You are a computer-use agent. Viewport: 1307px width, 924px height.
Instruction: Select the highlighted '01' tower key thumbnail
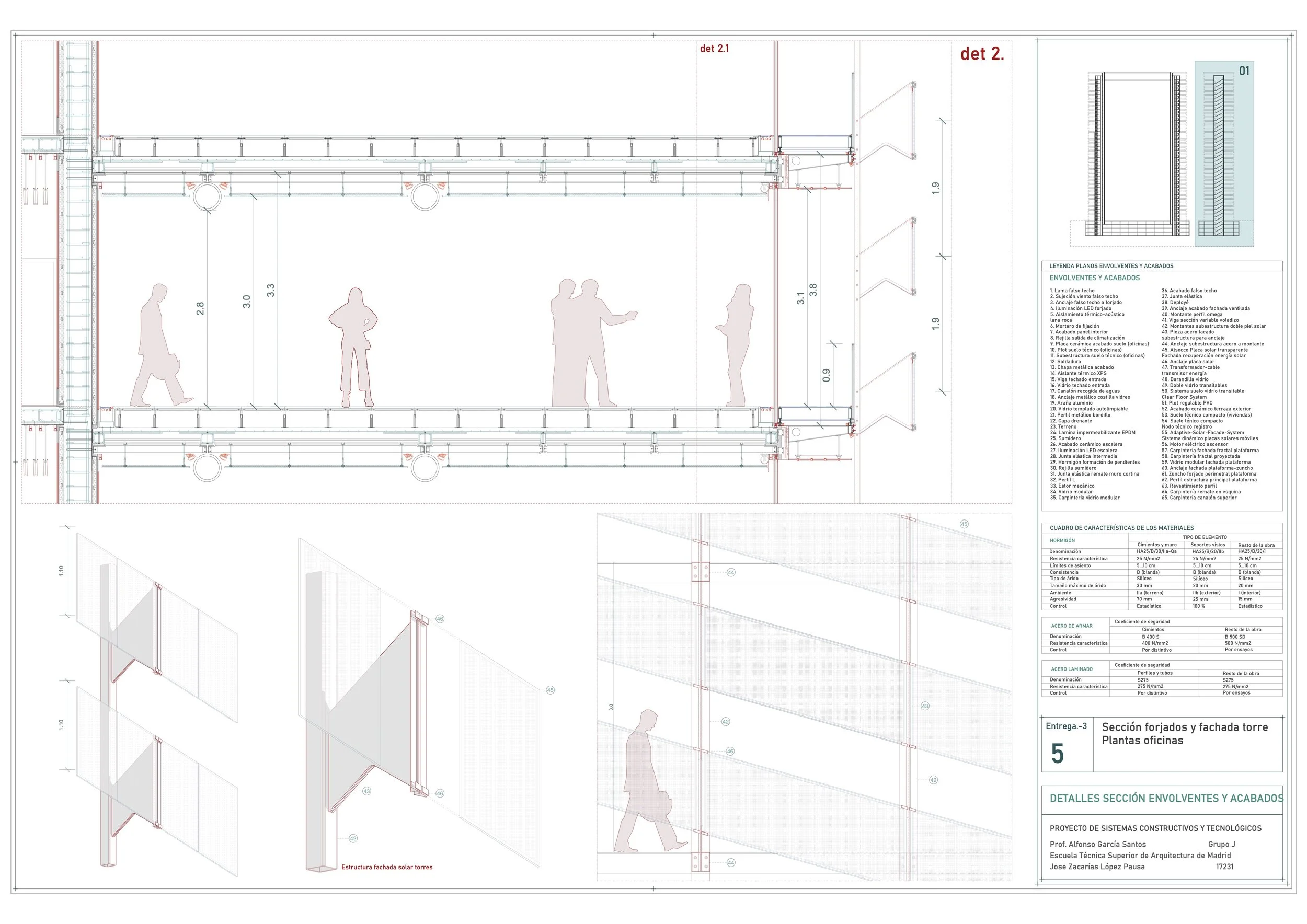1224,154
